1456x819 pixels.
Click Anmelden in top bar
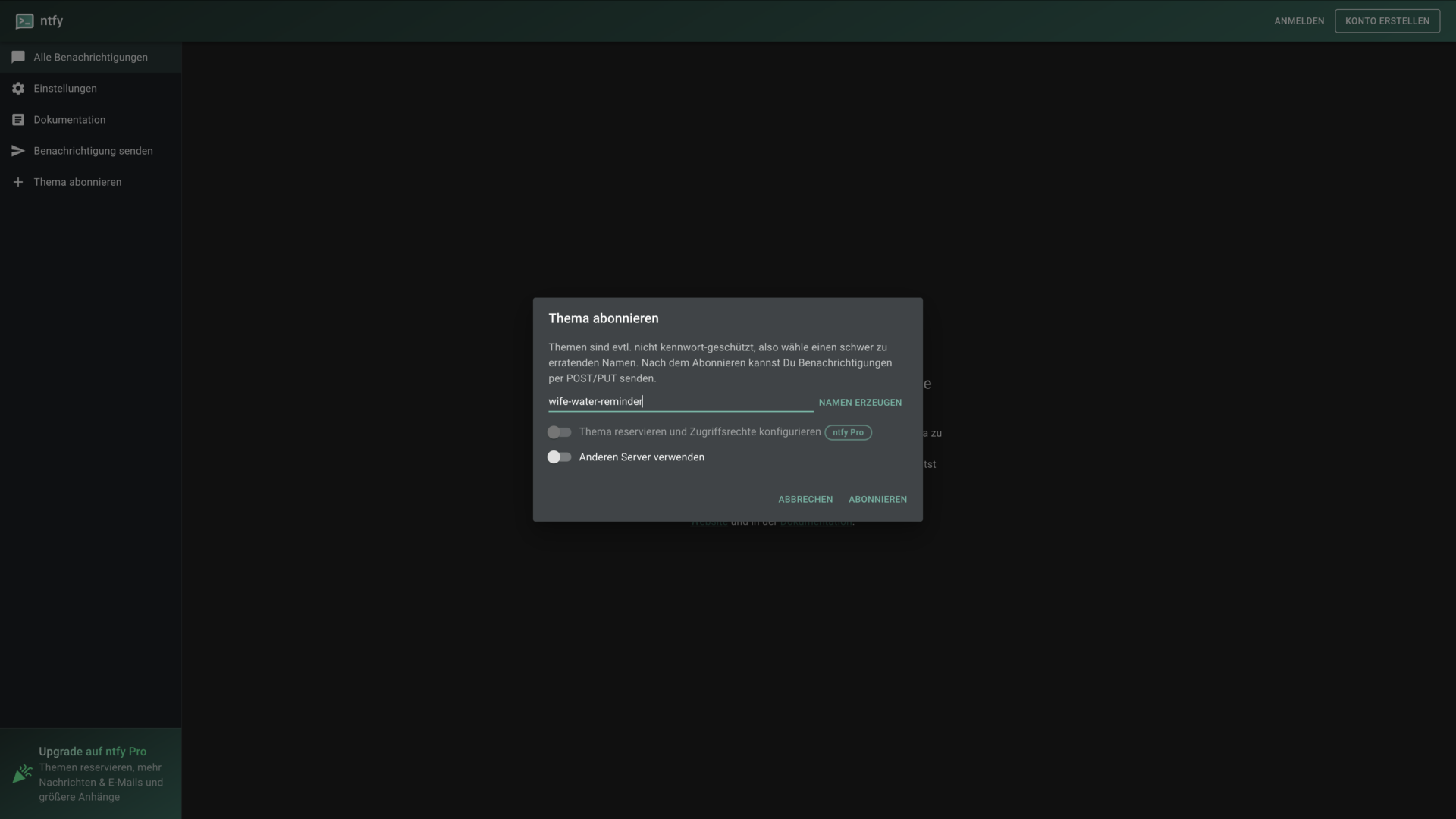point(1299,21)
